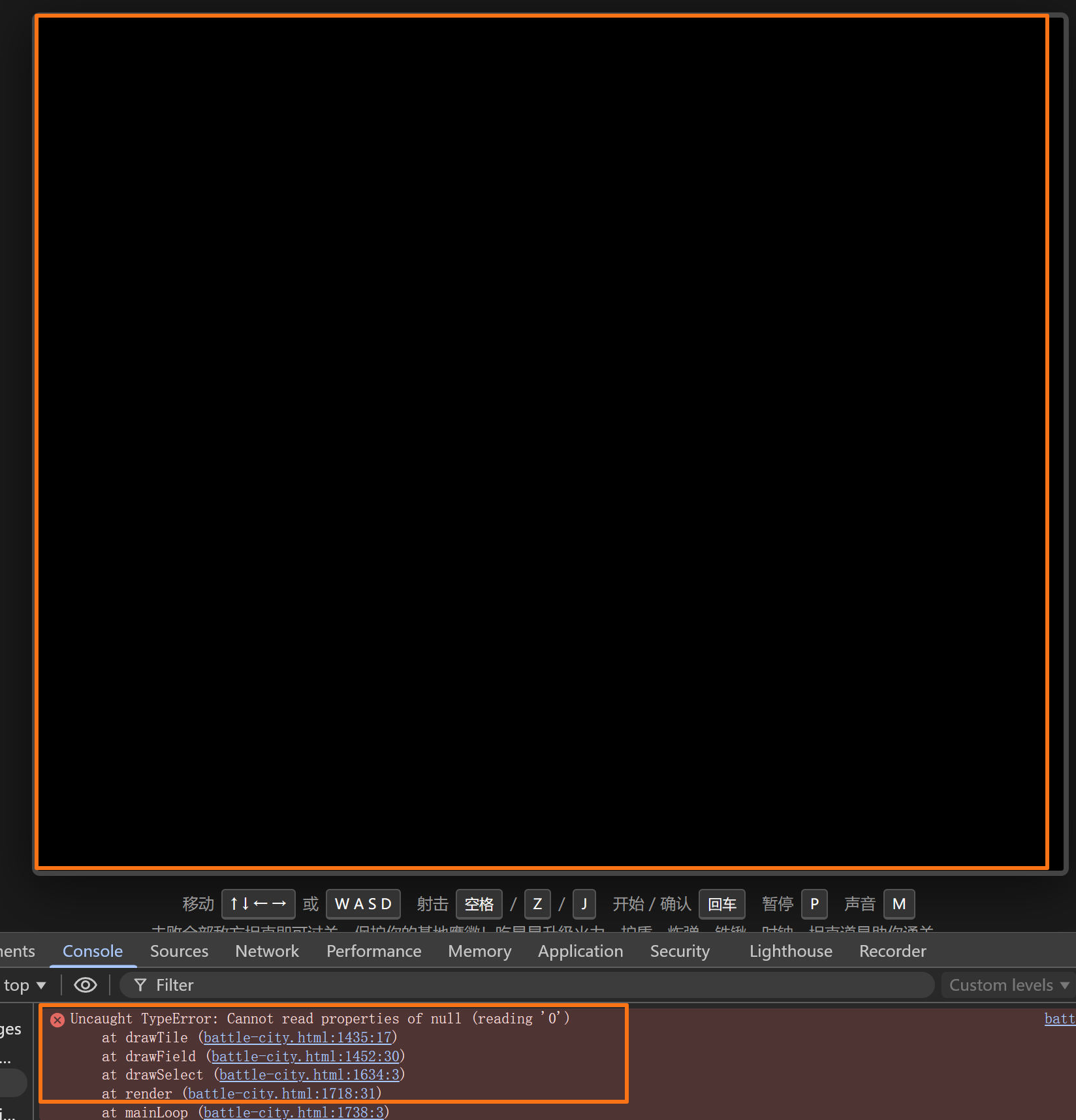Open the source link at right of error row
Viewport: 1076px width, 1120px height.
click(1060, 1018)
